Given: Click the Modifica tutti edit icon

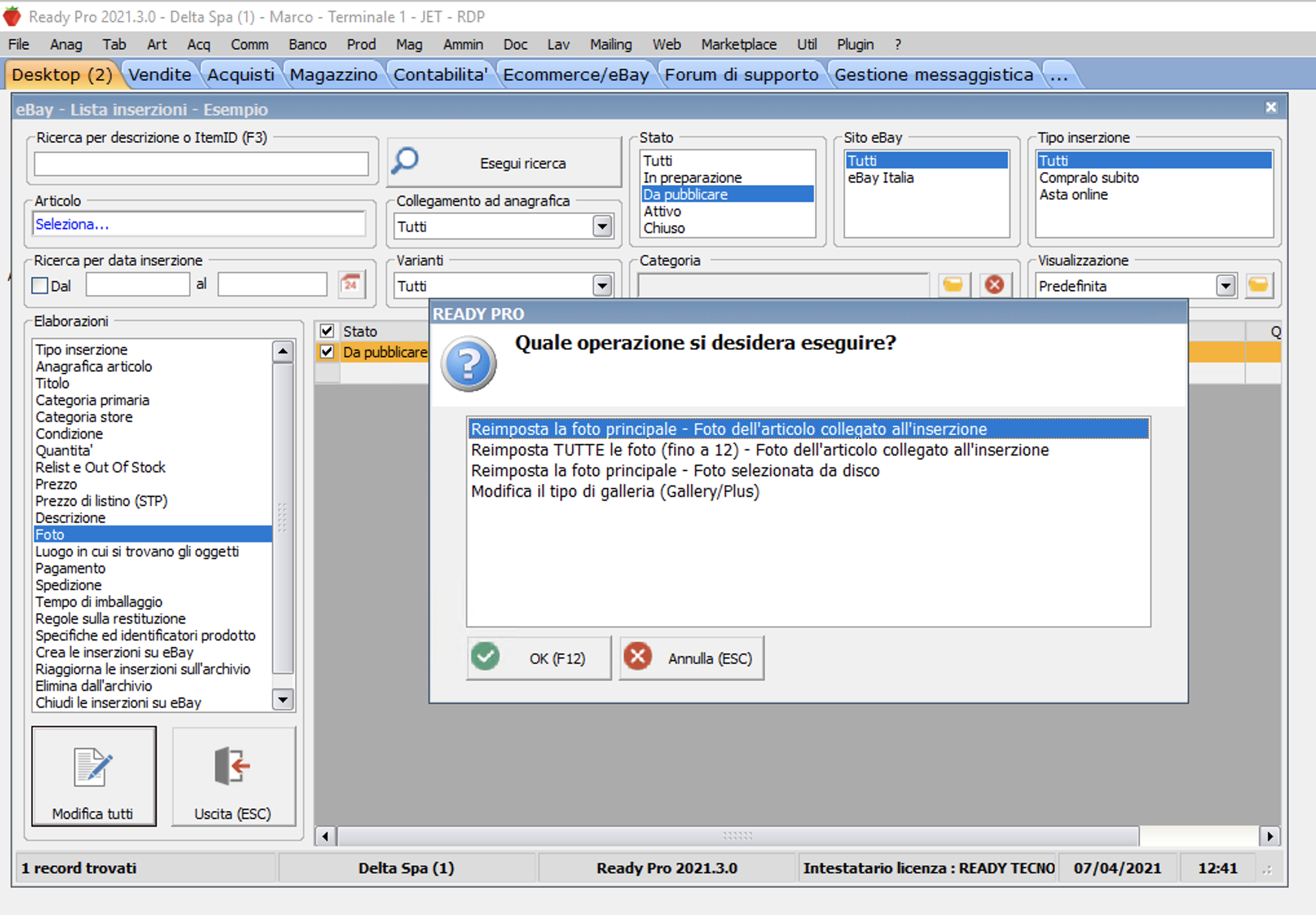Looking at the screenshot, I should click(x=93, y=767).
